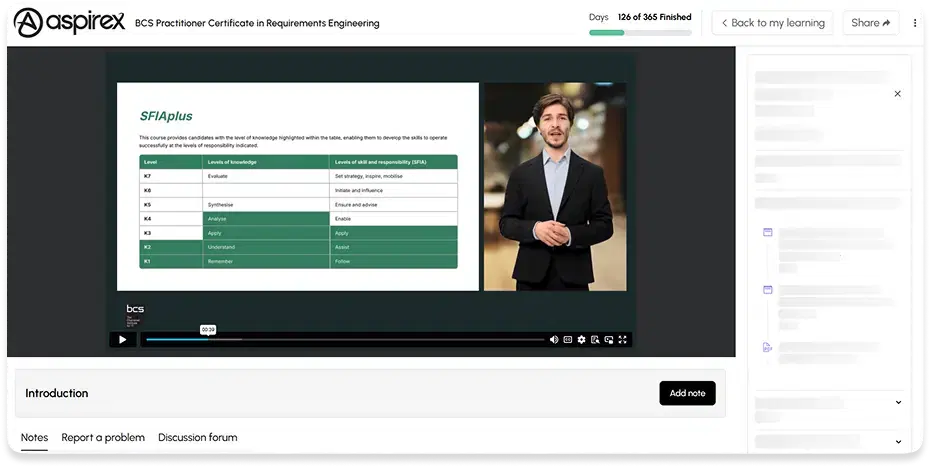The image size is (931, 468).
Task: Click the course title BCS Practitioner Certificate
Action: point(257,23)
